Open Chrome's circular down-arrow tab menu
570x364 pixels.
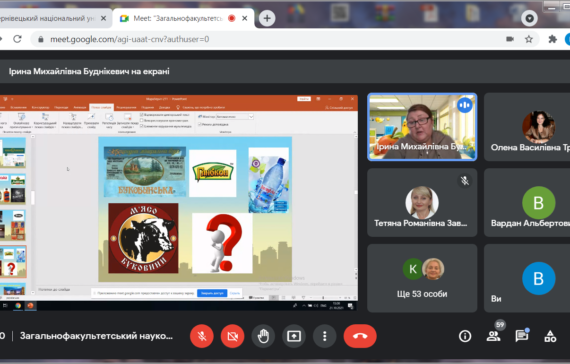(x=529, y=18)
